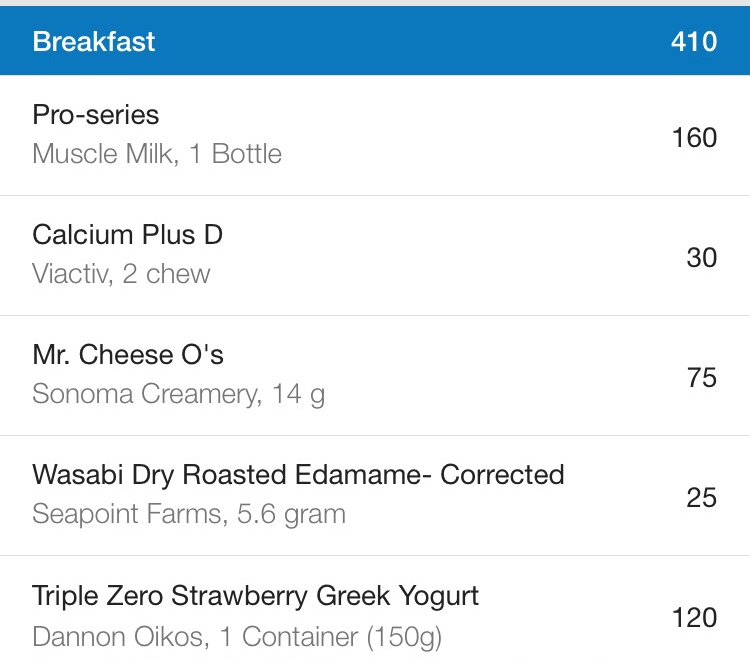
Task: Select Dannon Oikos 1 Container serving text
Action: 237,637
